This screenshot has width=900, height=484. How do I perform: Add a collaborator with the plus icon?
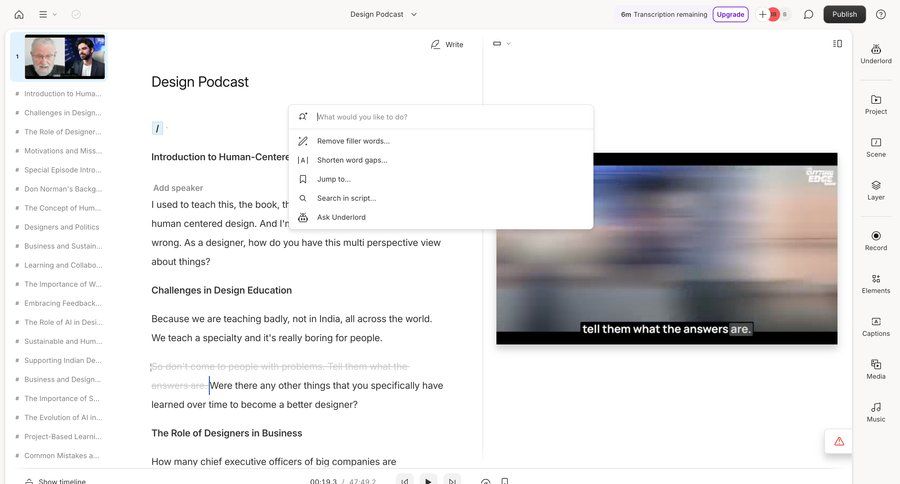[x=762, y=14]
